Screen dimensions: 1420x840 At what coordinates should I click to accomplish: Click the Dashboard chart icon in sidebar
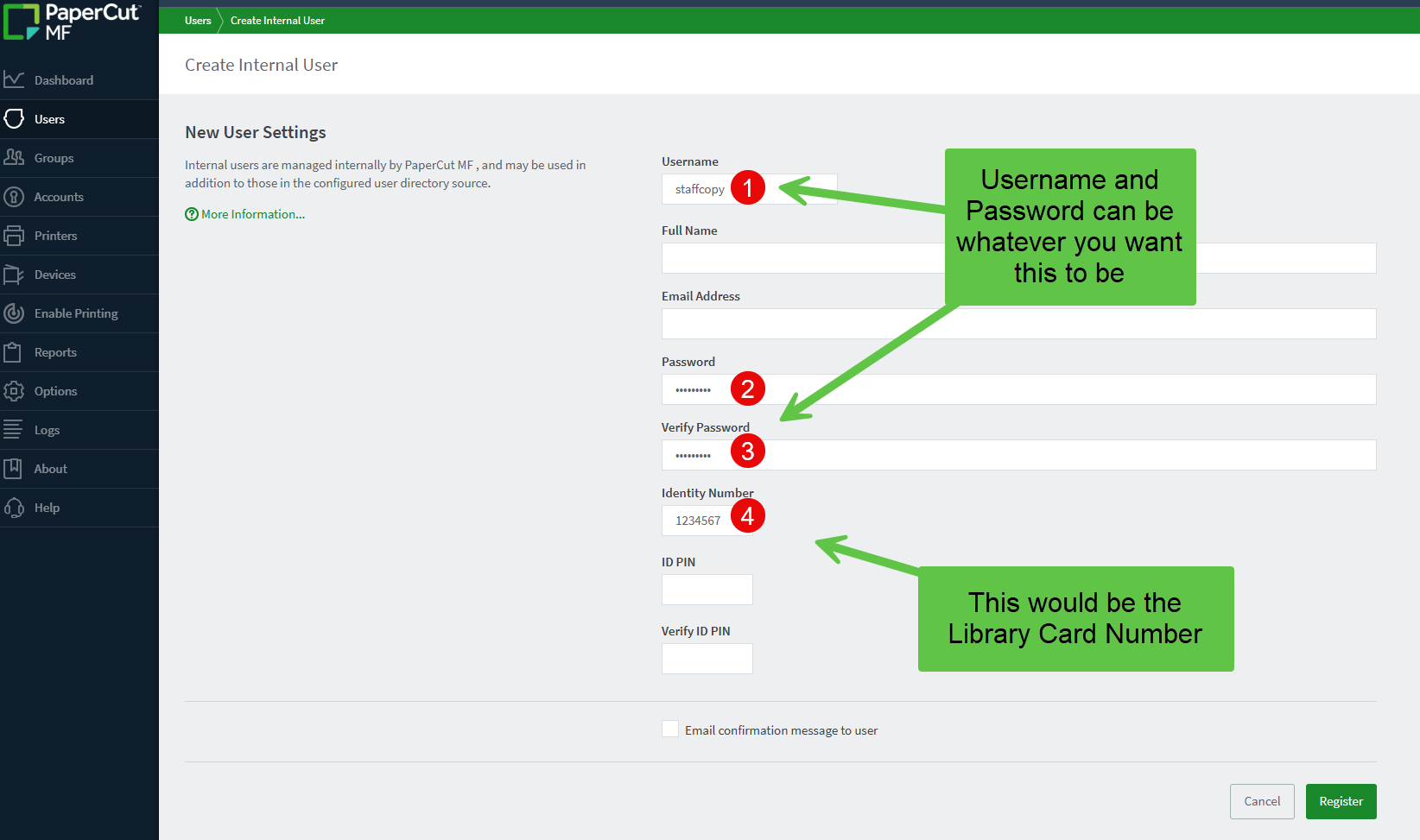coord(14,80)
